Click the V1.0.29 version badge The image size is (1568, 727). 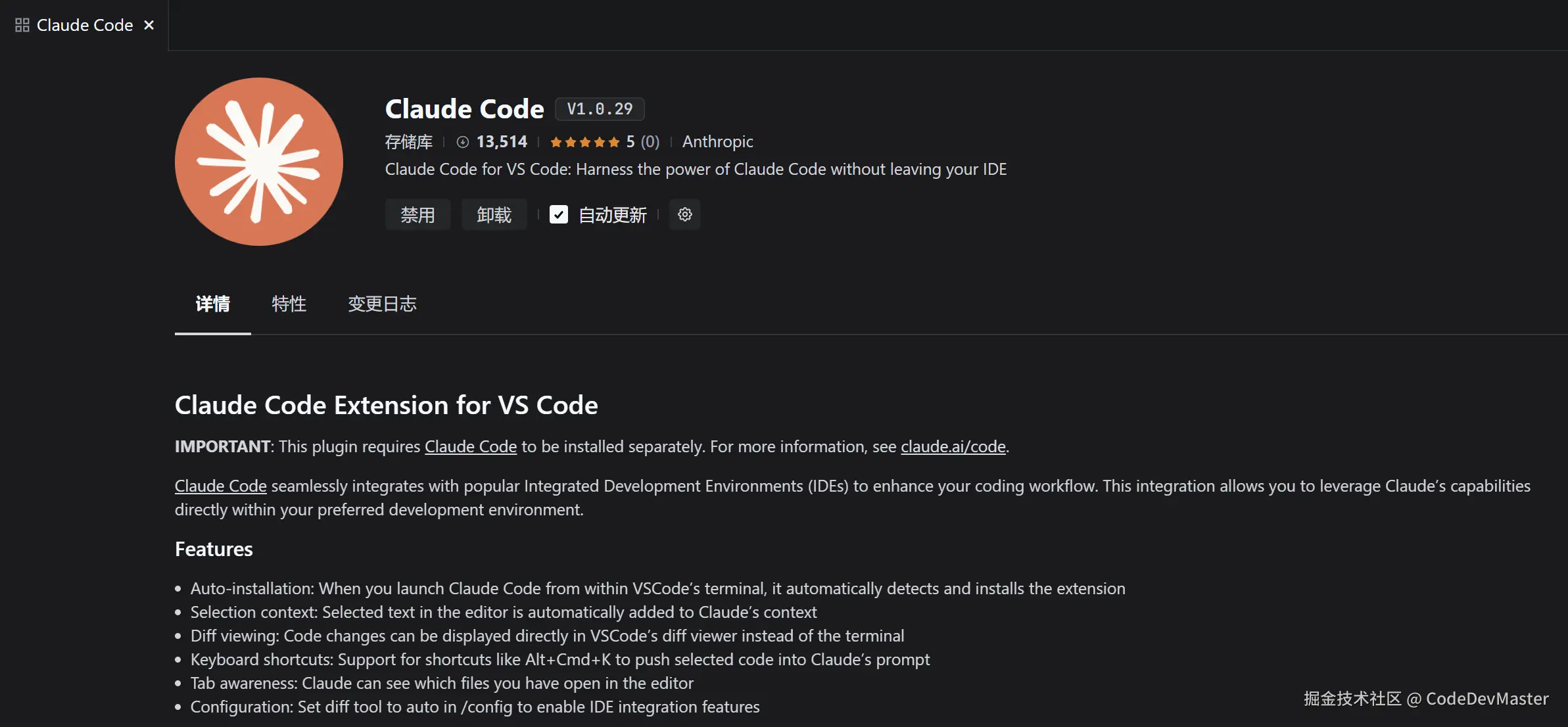tap(600, 109)
